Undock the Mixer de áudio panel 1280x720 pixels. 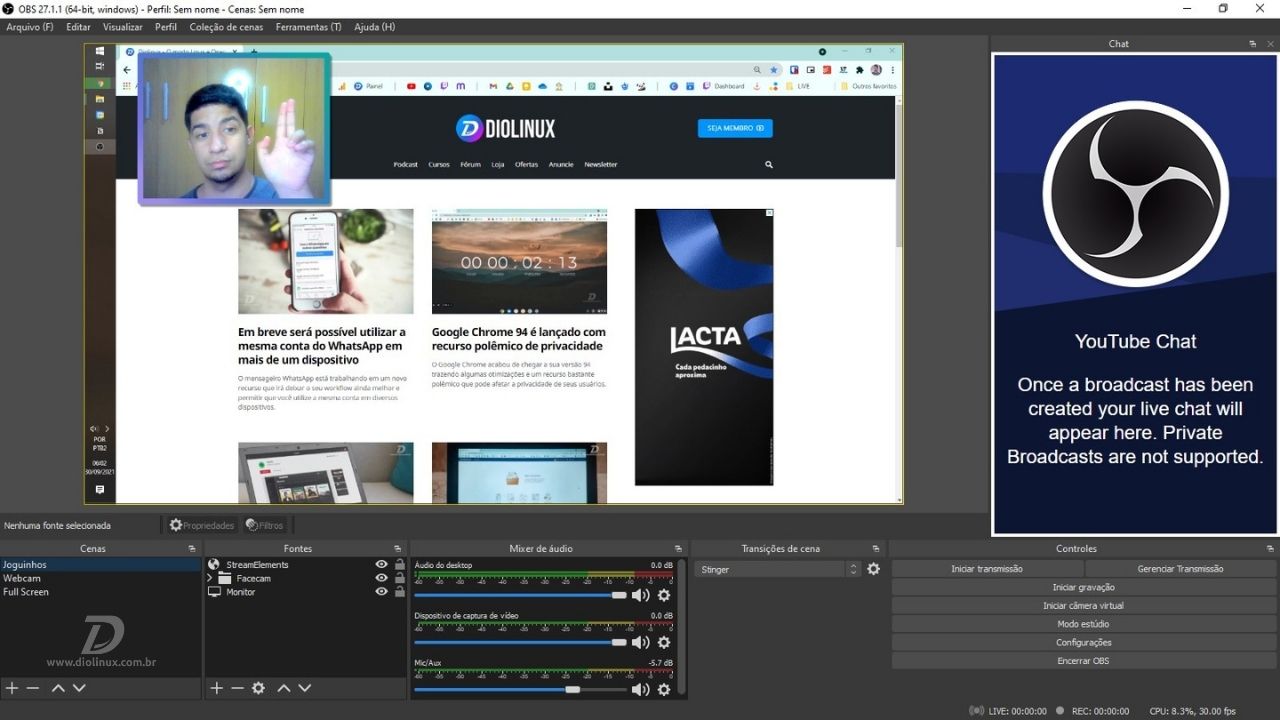point(678,549)
